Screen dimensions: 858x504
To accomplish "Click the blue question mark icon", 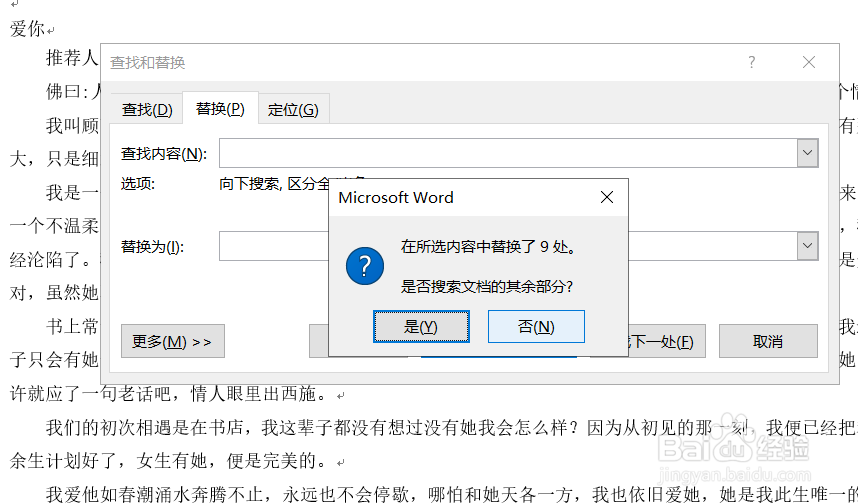I will 365,266.
